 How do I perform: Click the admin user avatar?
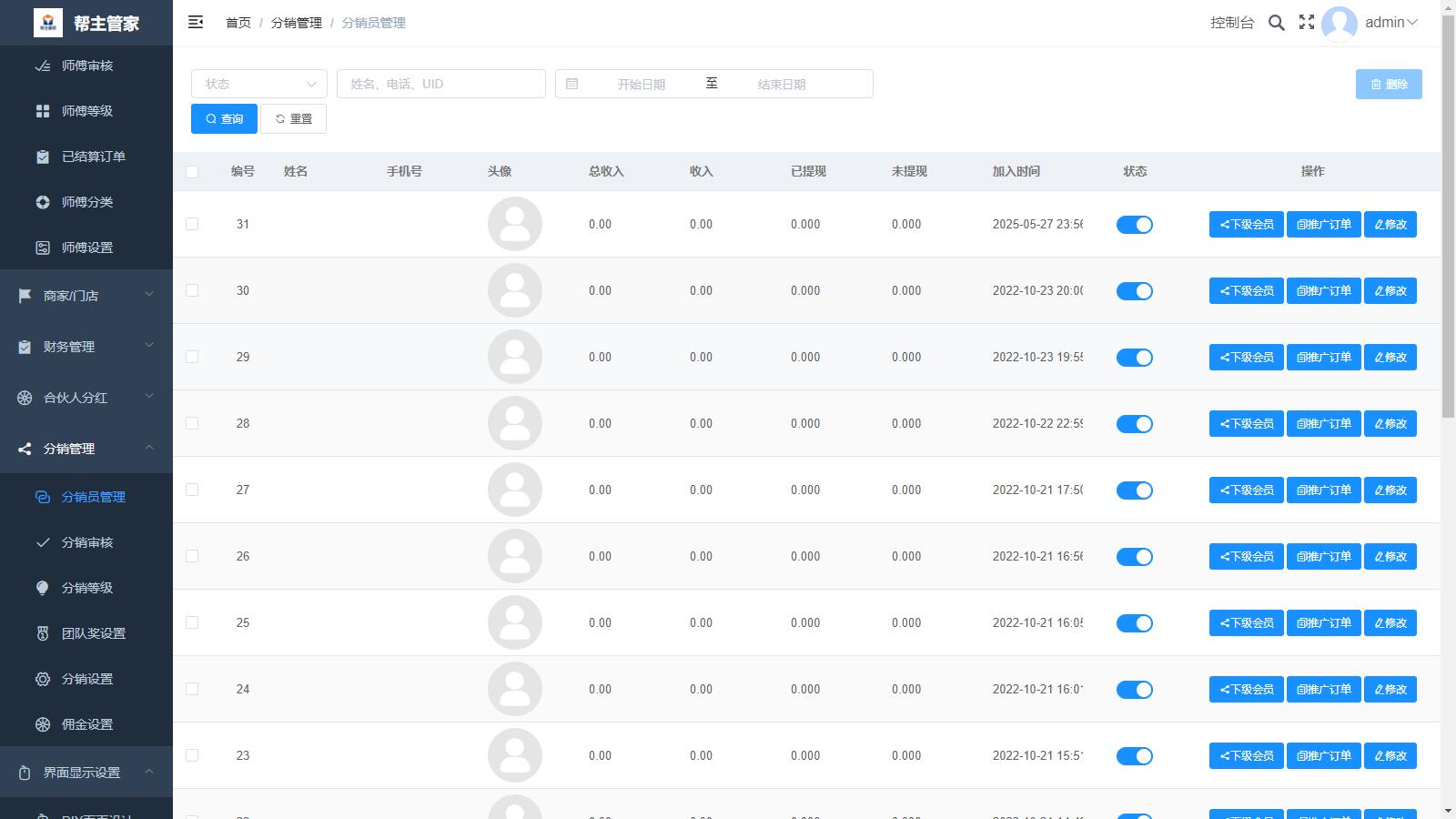(1339, 24)
